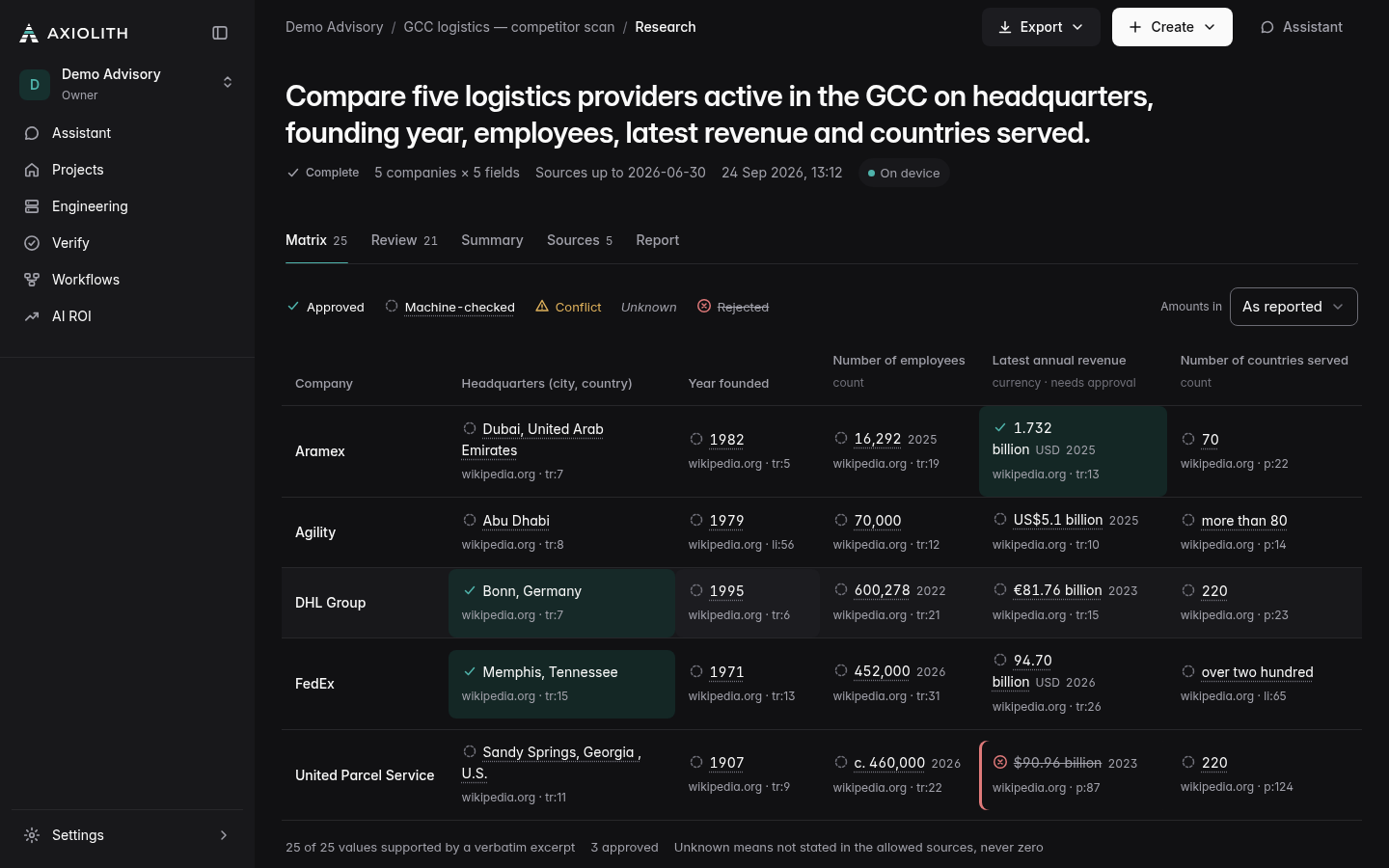The width and height of the screenshot is (1389, 868).
Task: Click the FedEx employees 452,000 value
Action: tap(882, 671)
